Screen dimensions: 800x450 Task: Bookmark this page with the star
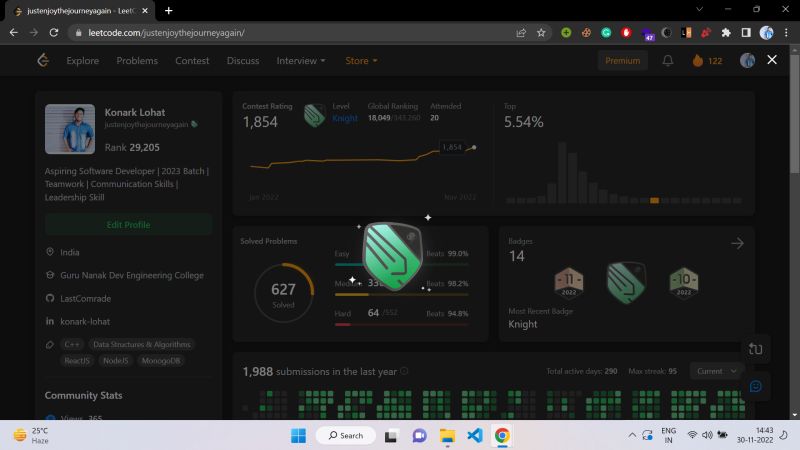[541, 33]
